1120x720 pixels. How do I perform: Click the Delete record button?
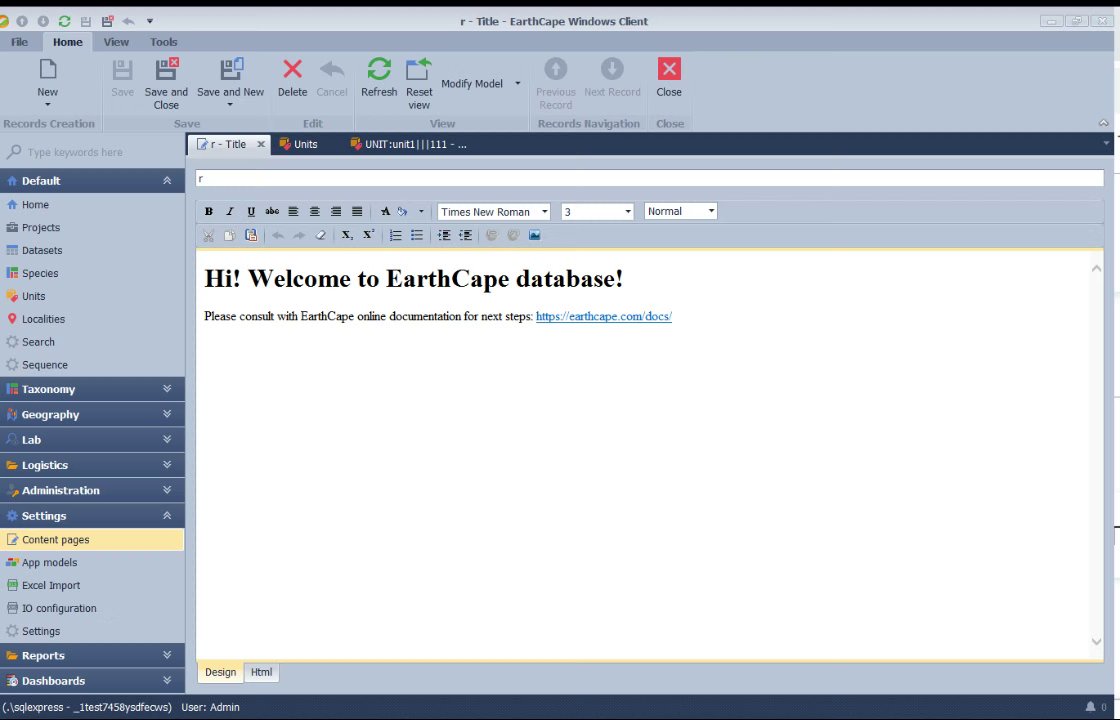click(x=292, y=79)
